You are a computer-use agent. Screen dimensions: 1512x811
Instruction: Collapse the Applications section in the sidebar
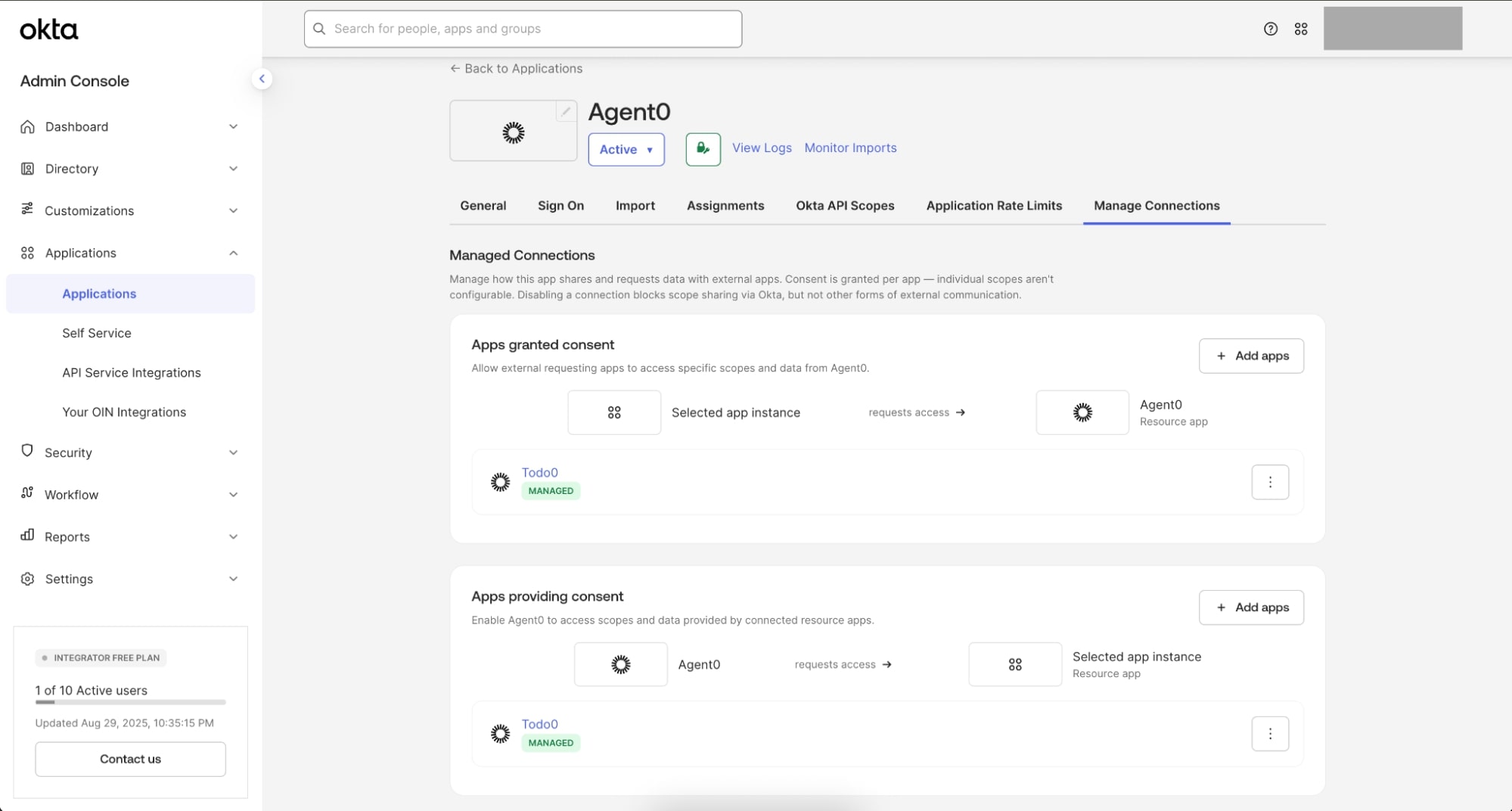tap(233, 253)
